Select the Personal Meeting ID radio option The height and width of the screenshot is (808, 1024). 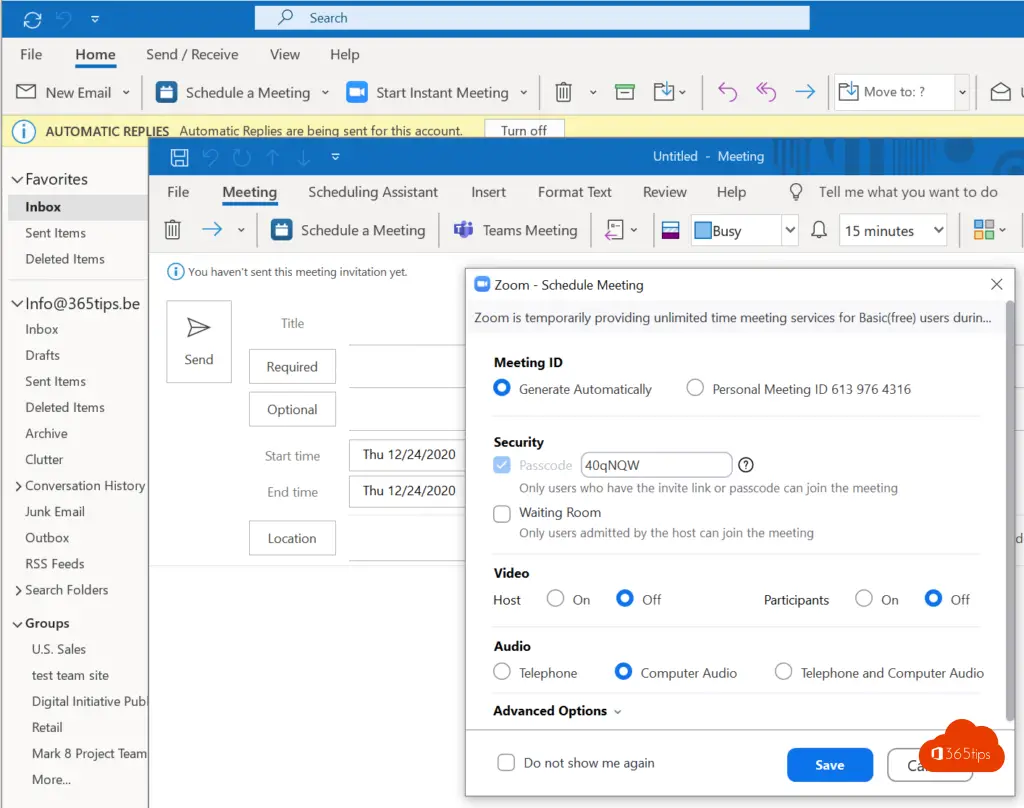pos(695,389)
